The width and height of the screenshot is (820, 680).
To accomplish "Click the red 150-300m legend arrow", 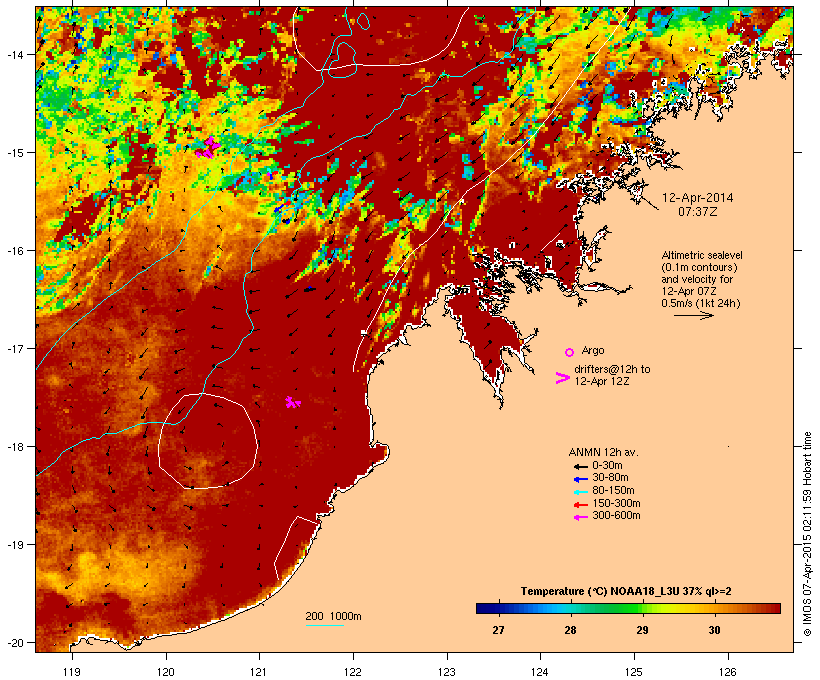I will pos(580,505).
